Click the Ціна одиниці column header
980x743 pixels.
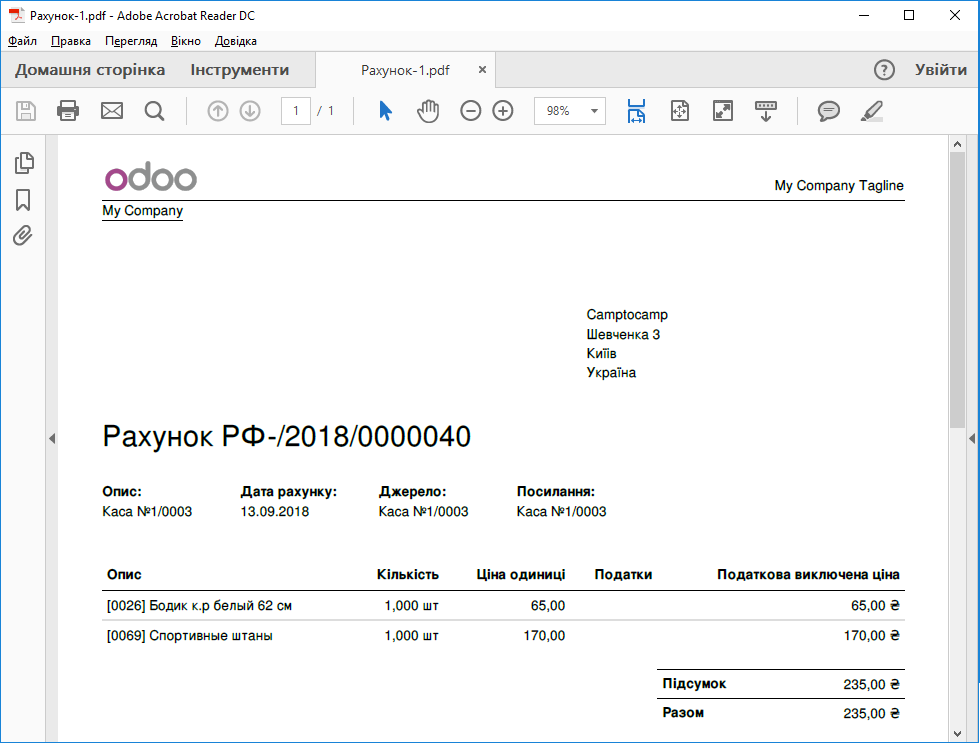coord(521,575)
